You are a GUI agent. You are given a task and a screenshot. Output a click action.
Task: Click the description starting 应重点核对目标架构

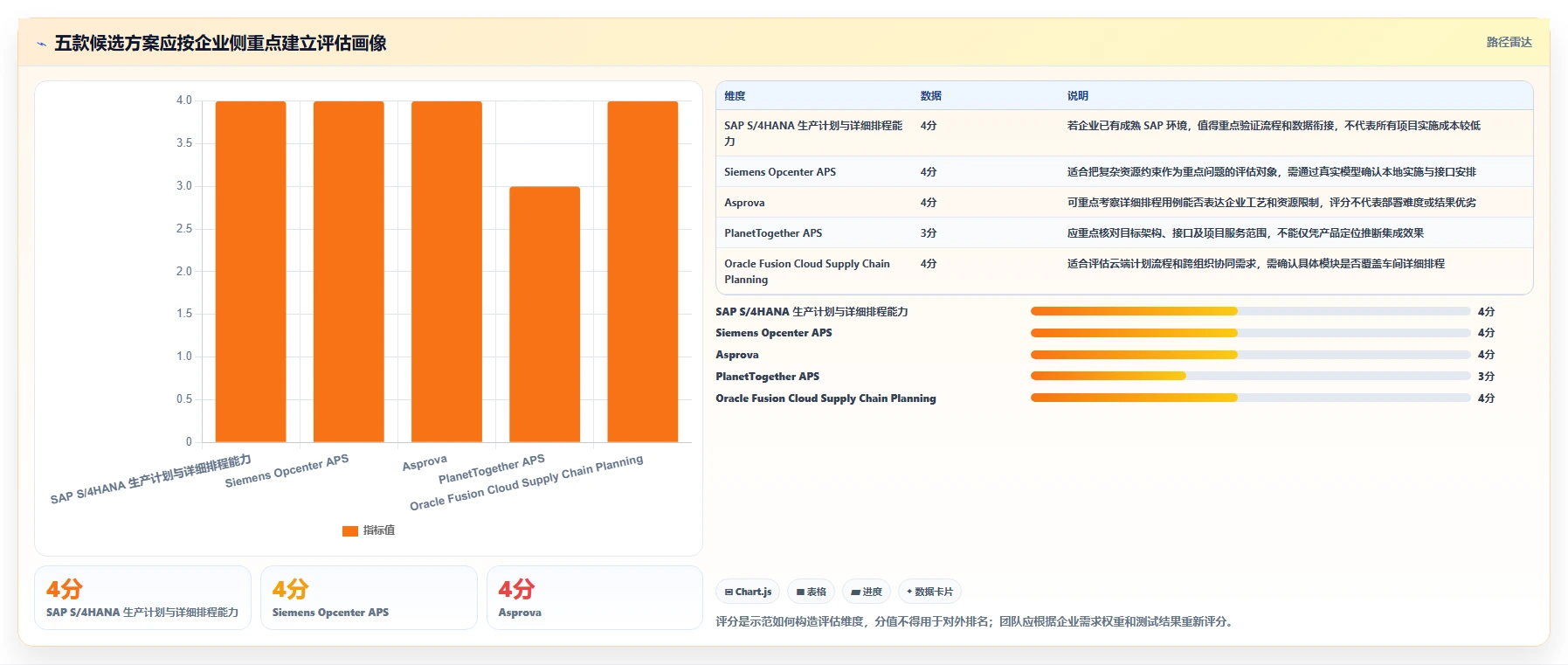point(1246,233)
